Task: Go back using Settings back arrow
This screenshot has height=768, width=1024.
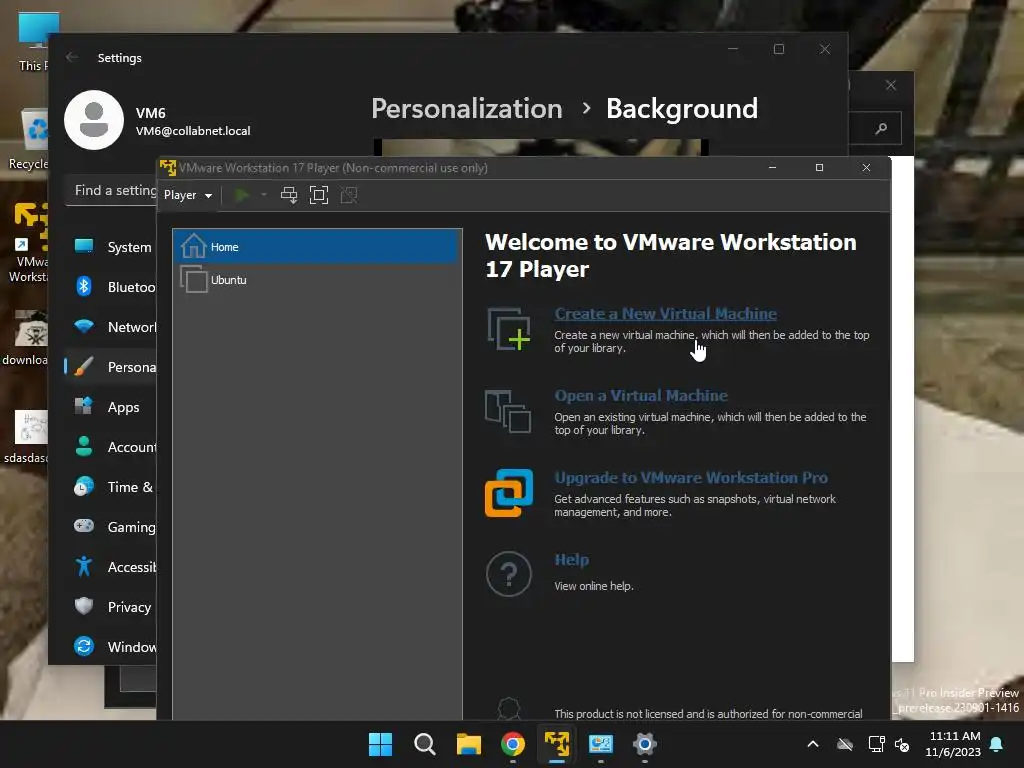Action: pos(72,57)
